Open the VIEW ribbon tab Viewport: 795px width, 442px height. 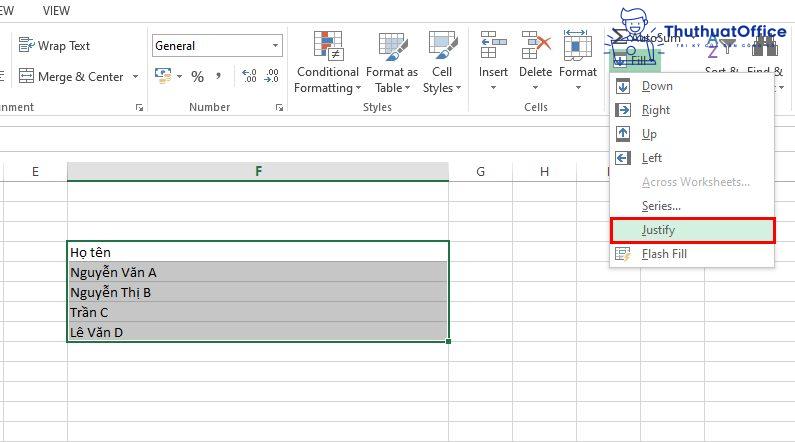pyautogui.click(x=56, y=11)
